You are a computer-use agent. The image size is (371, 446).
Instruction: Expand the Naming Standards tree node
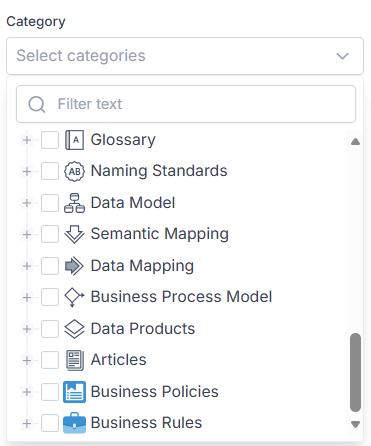[x=27, y=172]
